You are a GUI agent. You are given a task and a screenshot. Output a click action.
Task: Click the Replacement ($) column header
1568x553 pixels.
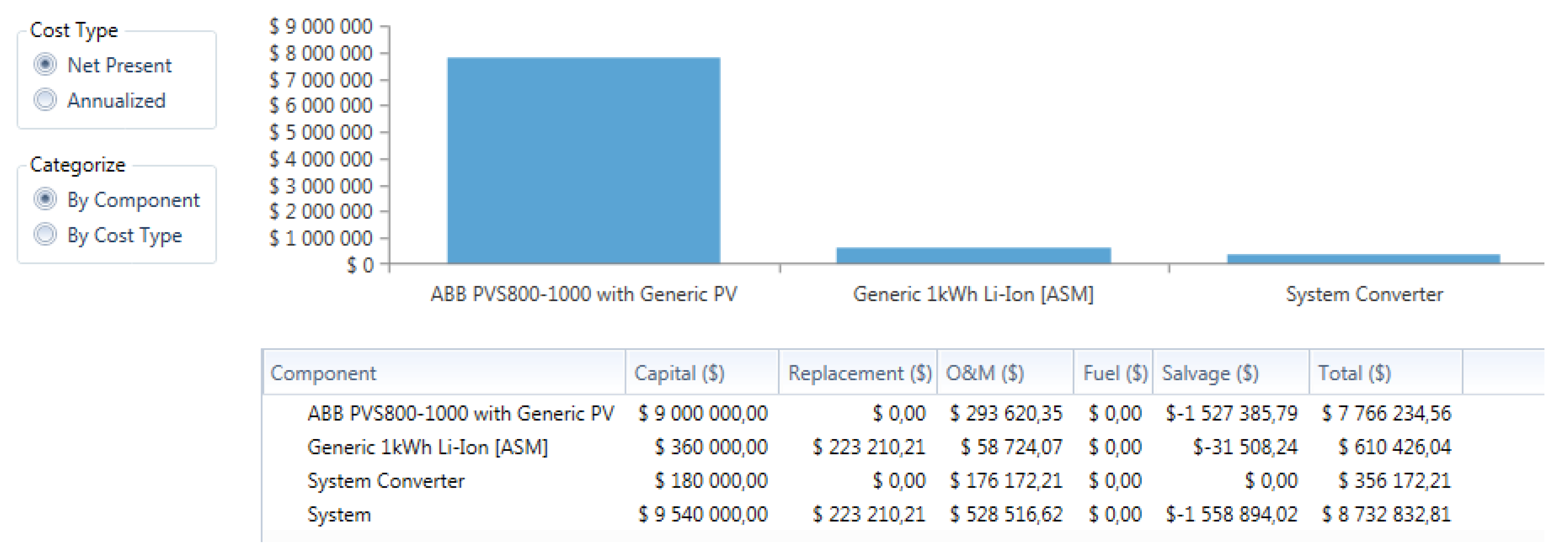click(859, 373)
